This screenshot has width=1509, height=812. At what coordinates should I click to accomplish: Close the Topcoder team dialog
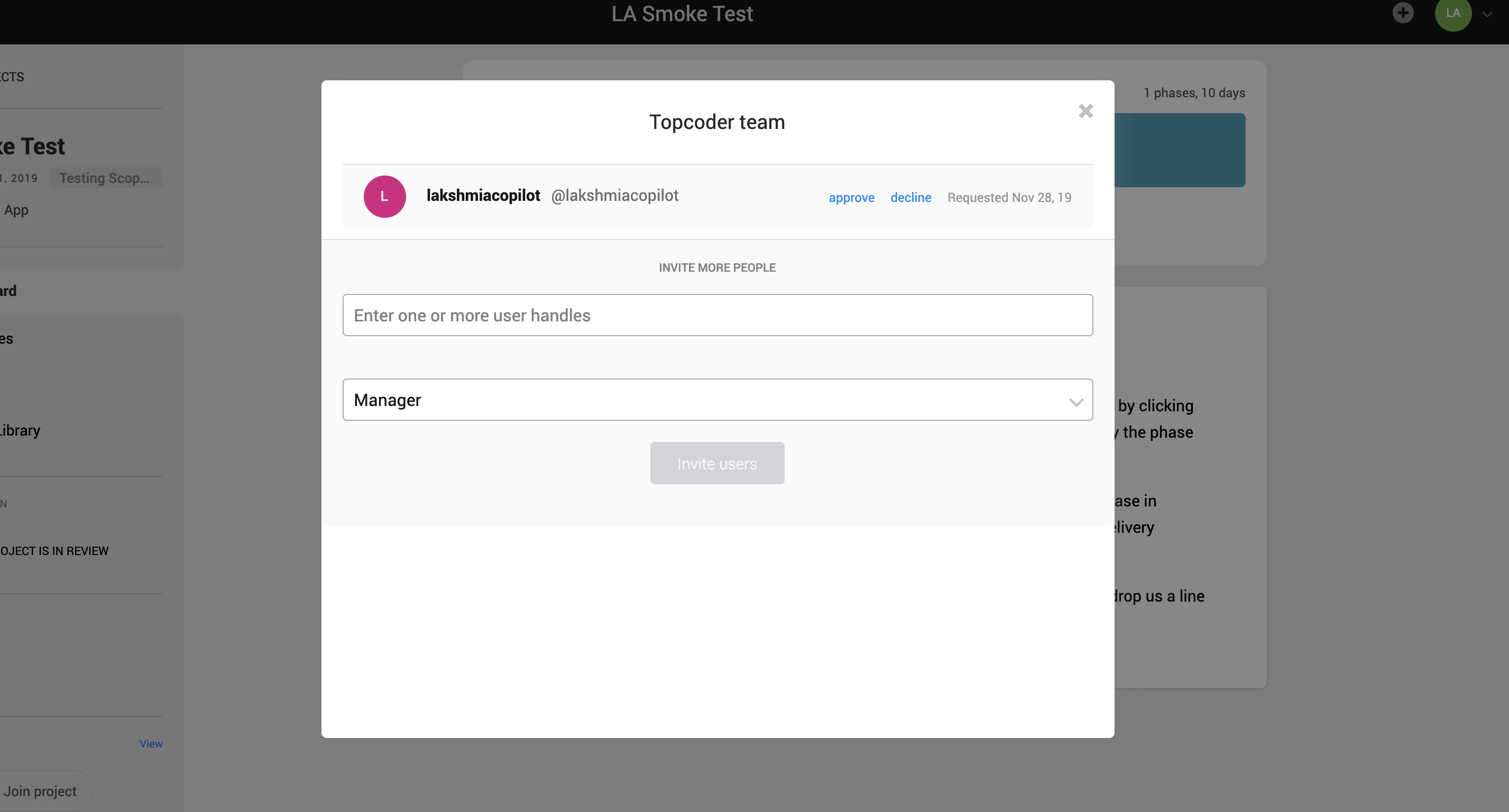(x=1085, y=112)
